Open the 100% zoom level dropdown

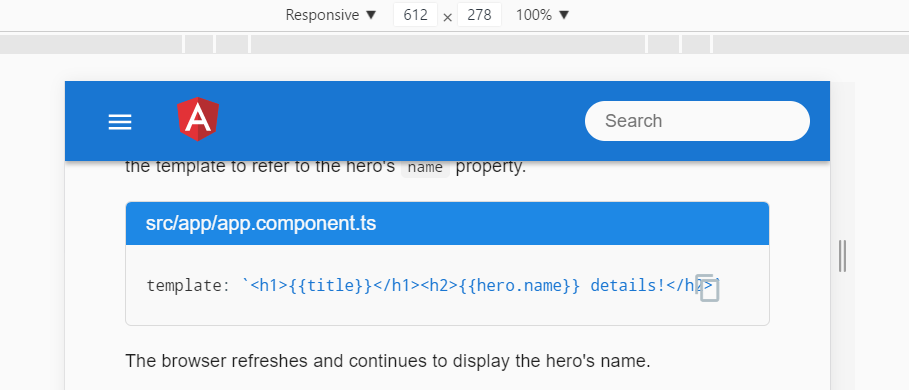(543, 15)
